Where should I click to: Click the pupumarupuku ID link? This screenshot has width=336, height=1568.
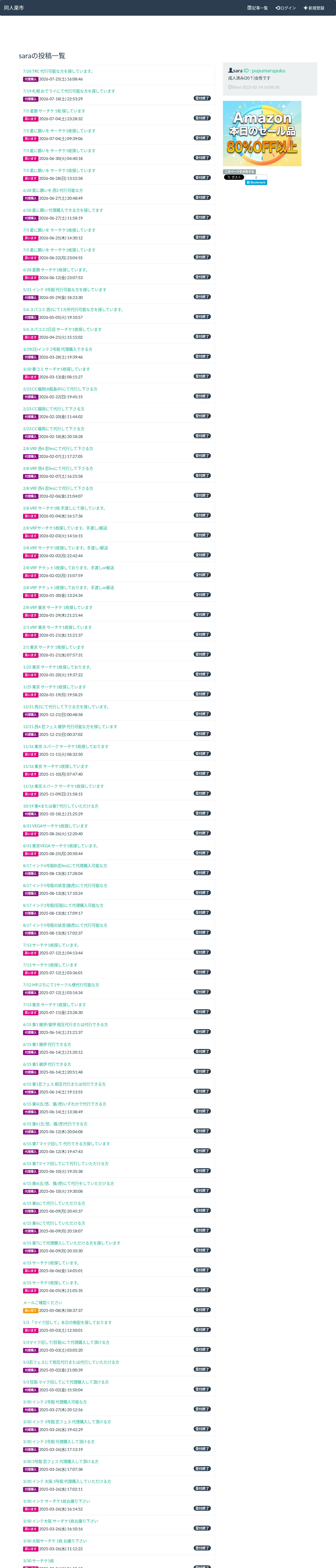point(264,71)
